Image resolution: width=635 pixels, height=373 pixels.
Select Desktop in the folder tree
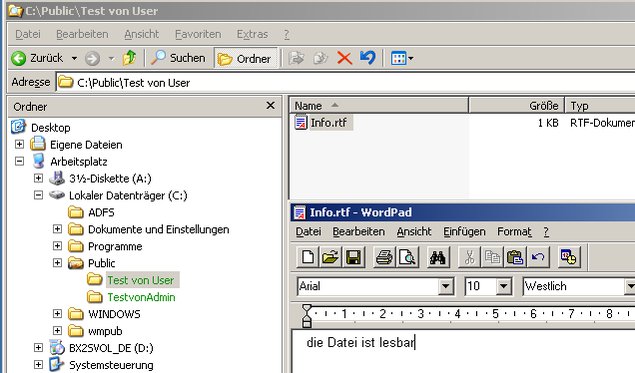51,128
